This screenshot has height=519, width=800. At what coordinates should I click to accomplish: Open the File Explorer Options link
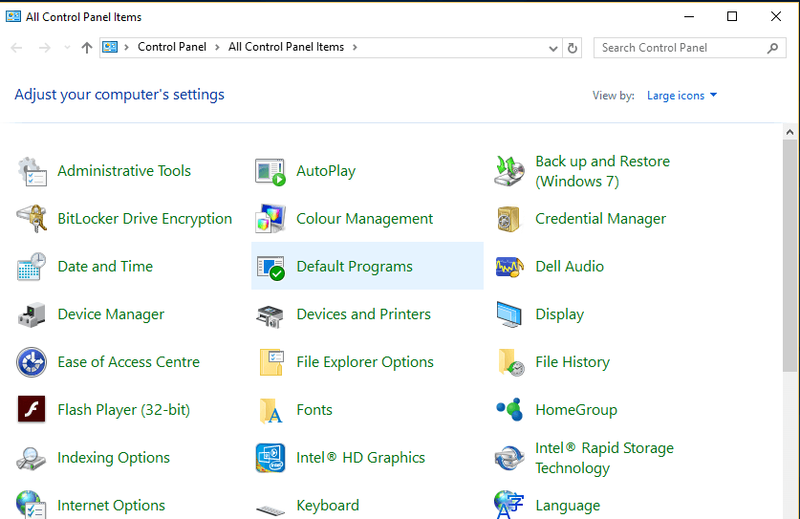tap(365, 362)
